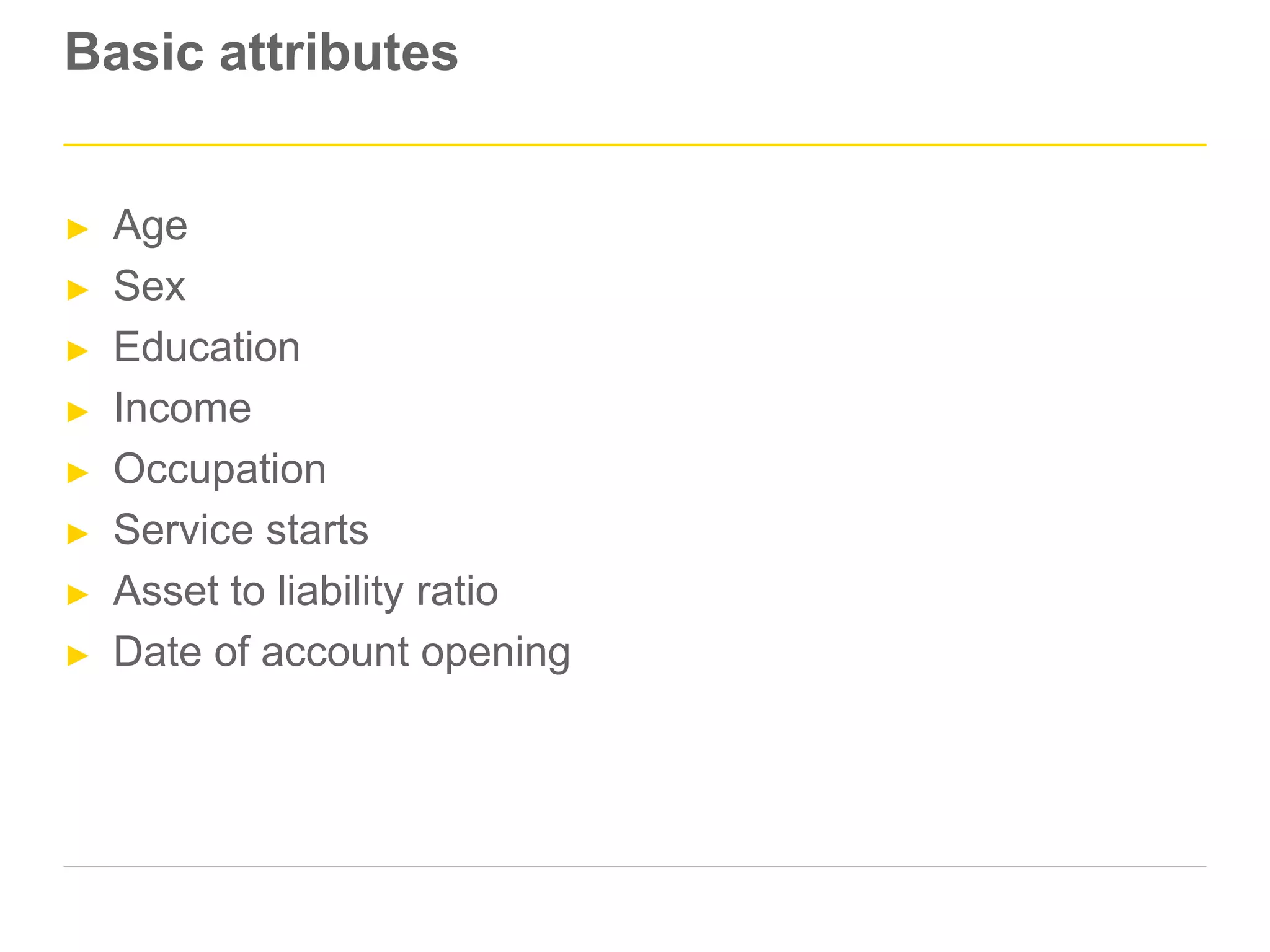Click the yellow arrow bullet beside Age
Screen dimensions: 1270x952
point(78,229)
